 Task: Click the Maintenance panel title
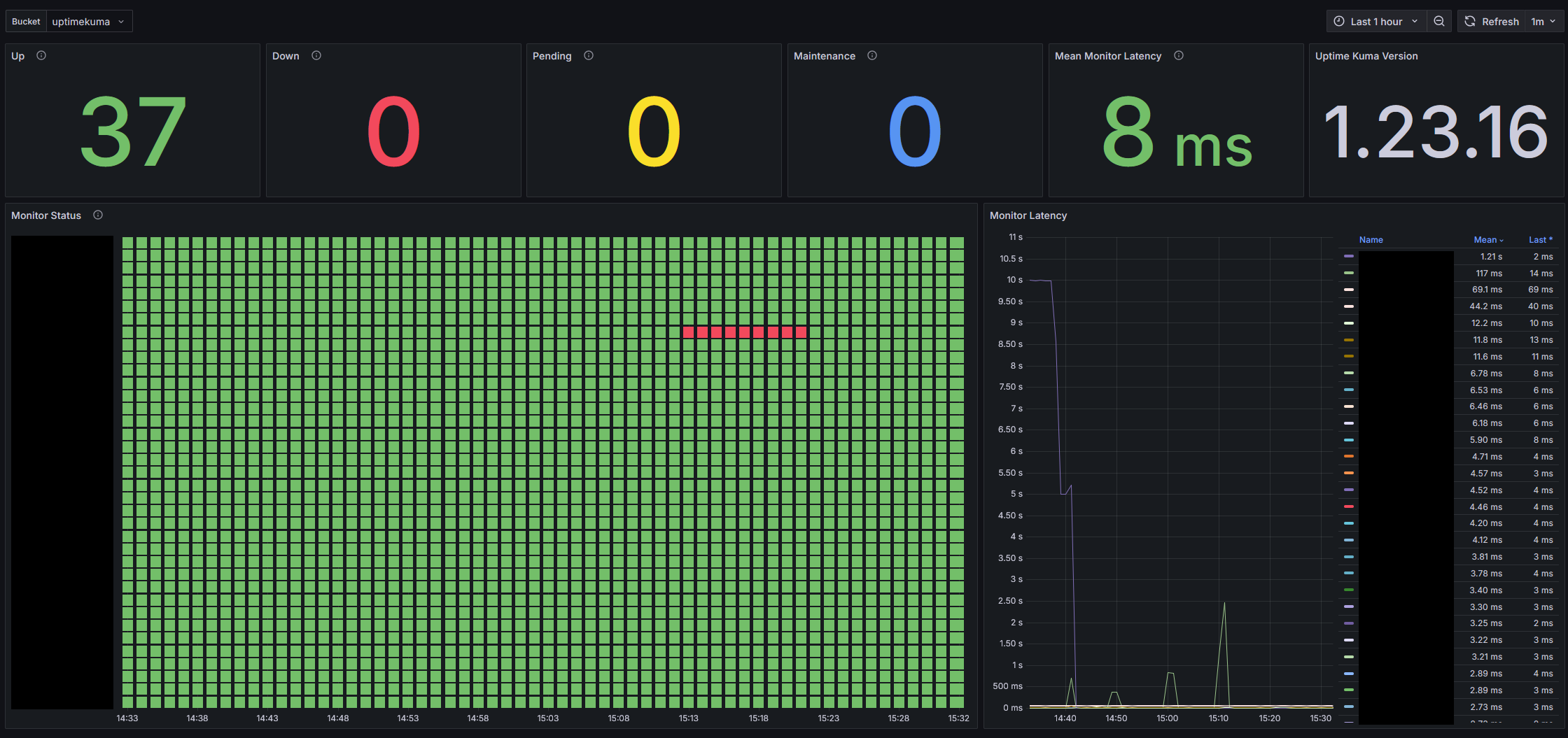[825, 56]
